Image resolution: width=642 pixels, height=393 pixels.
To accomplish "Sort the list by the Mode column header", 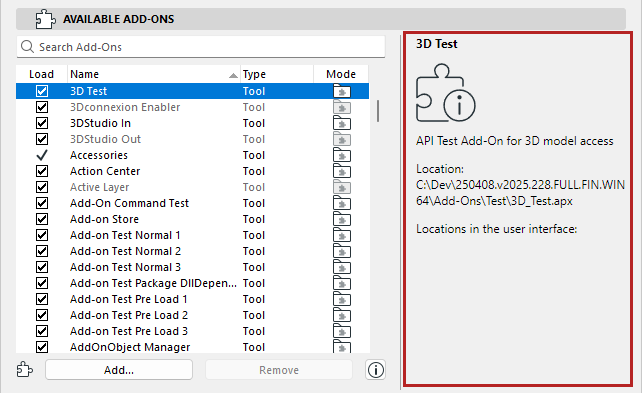I will coord(341,74).
